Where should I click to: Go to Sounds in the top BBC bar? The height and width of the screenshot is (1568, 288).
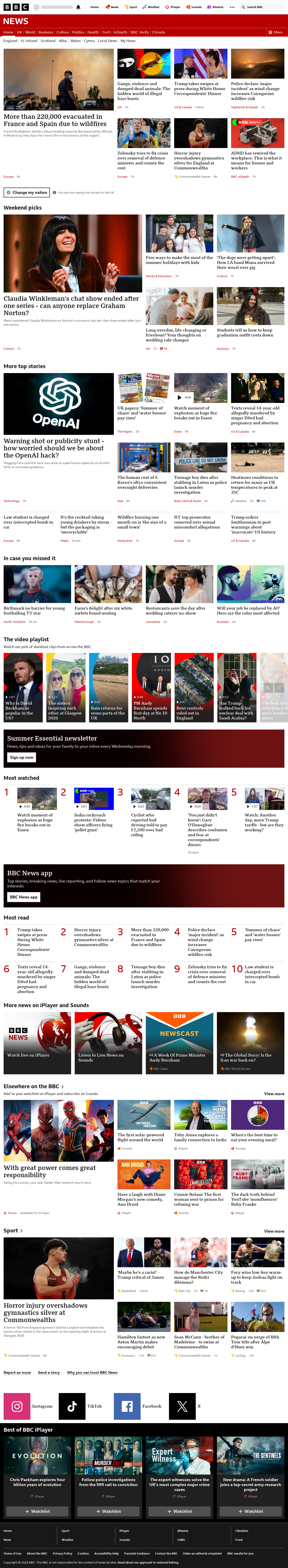(194, 7)
